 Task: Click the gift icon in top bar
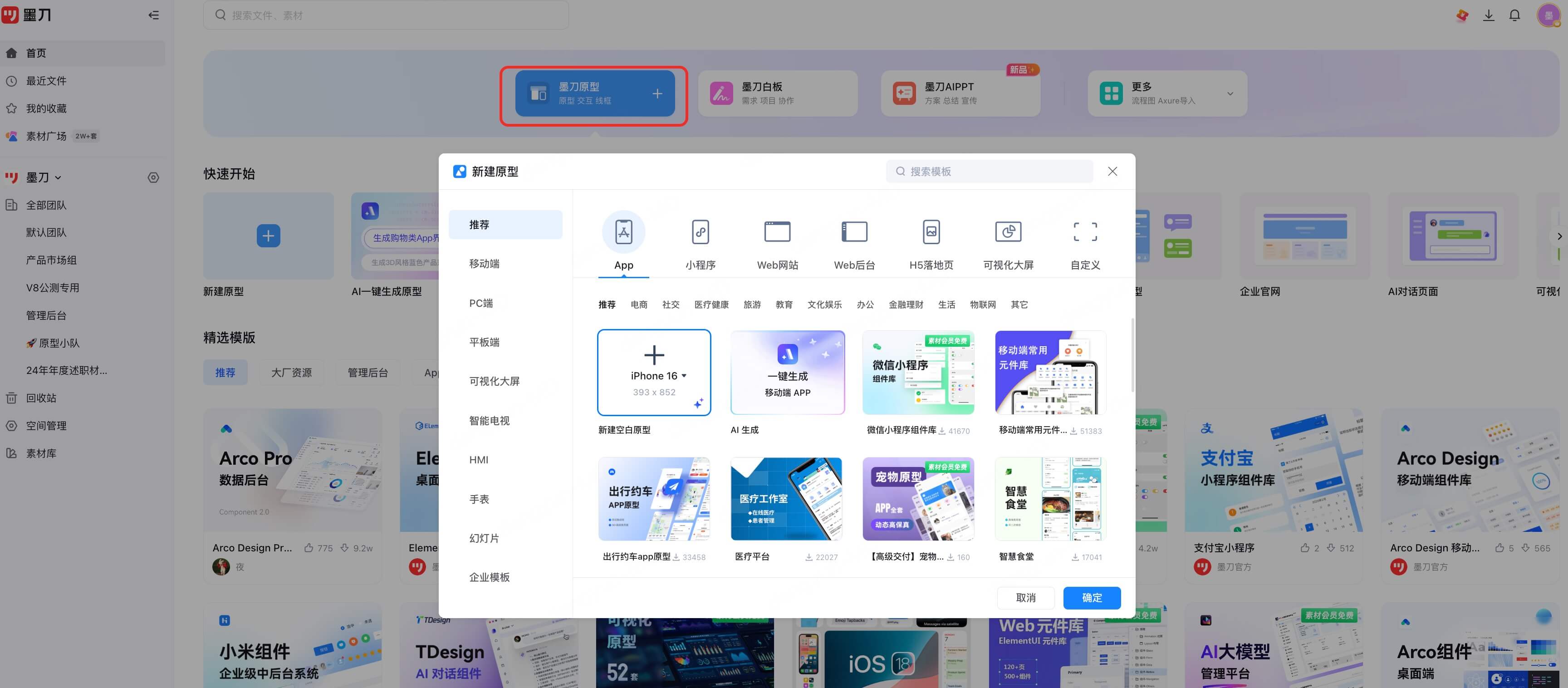[1462, 15]
